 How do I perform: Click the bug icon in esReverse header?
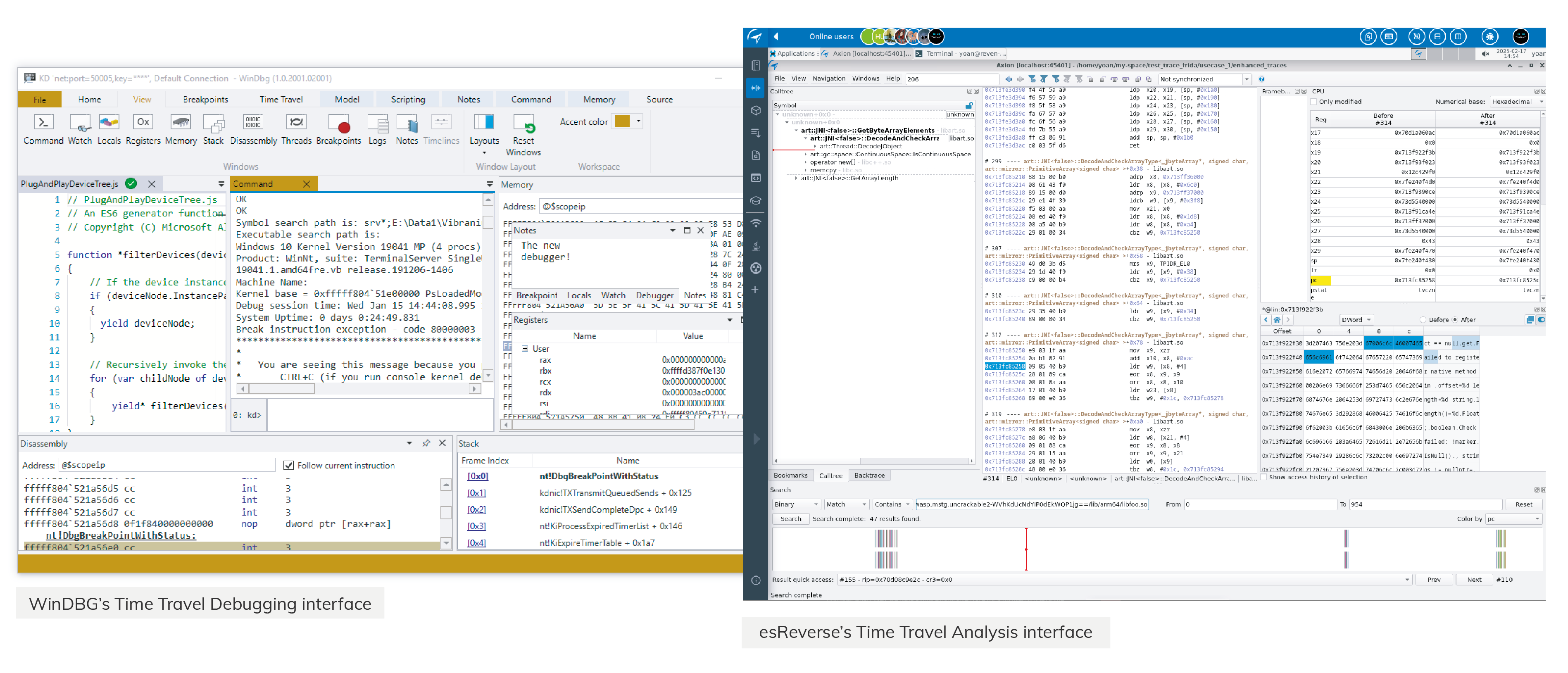tap(1489, 36)
